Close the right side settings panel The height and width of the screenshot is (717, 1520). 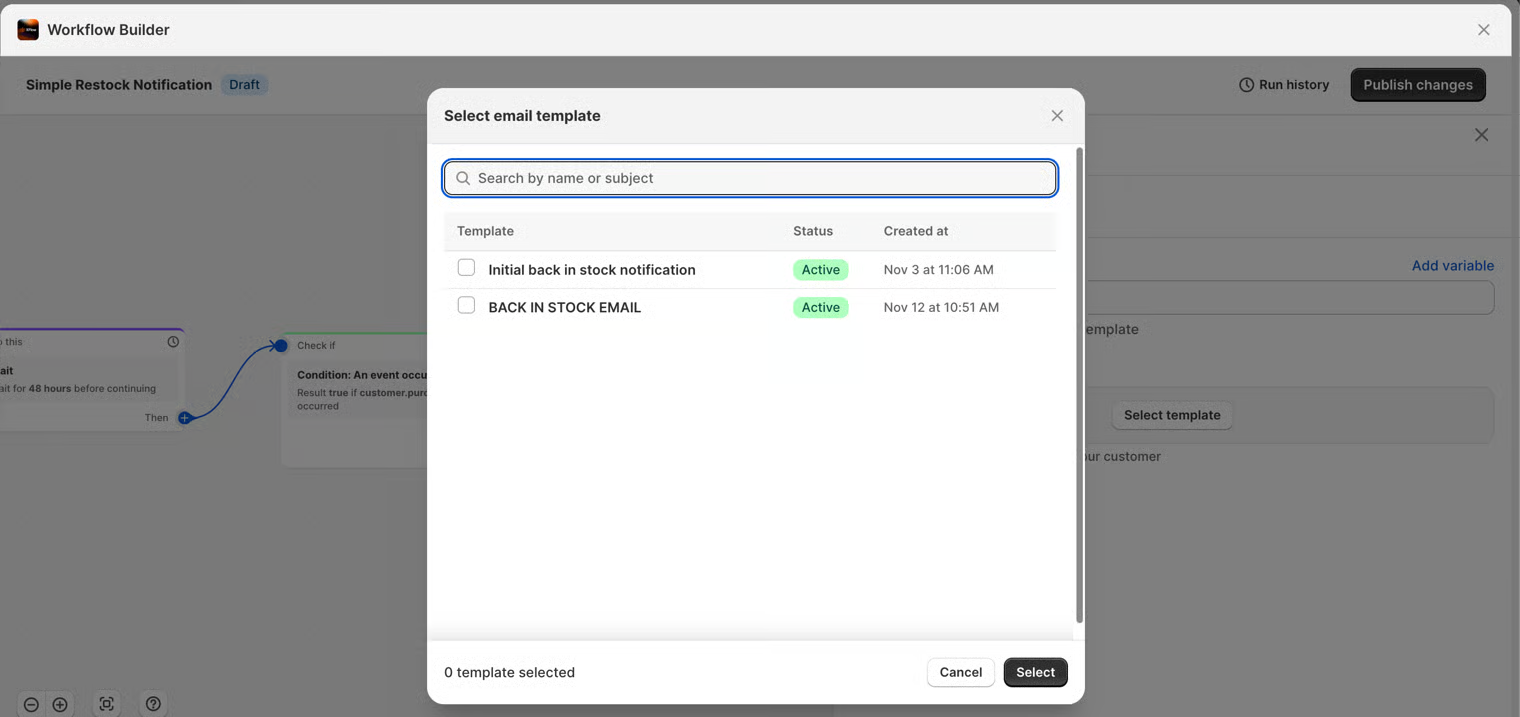1481,135
